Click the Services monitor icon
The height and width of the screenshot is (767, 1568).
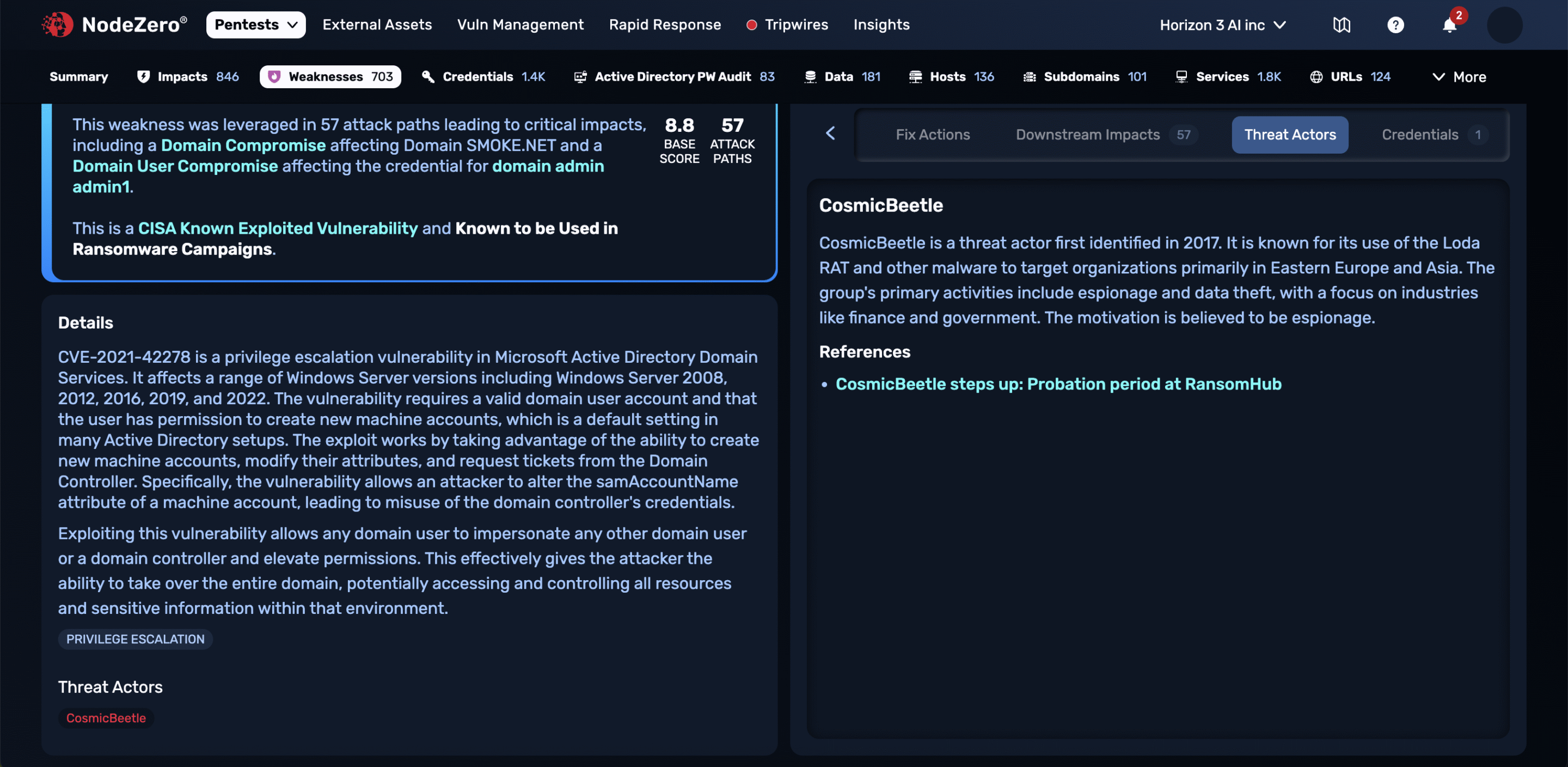coord(1181,77)
